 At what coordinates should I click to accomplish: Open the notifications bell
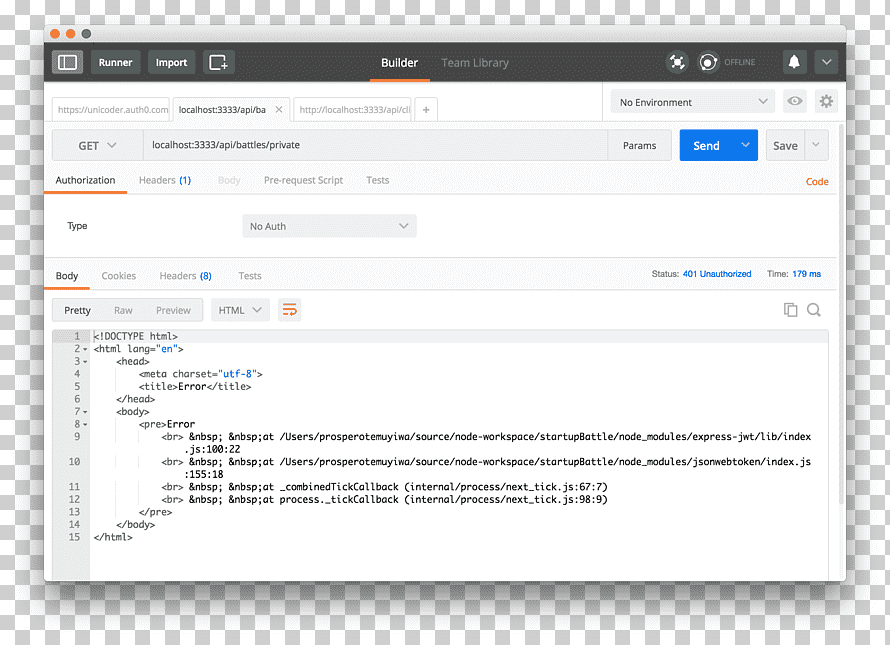click(x=794, y=62)
